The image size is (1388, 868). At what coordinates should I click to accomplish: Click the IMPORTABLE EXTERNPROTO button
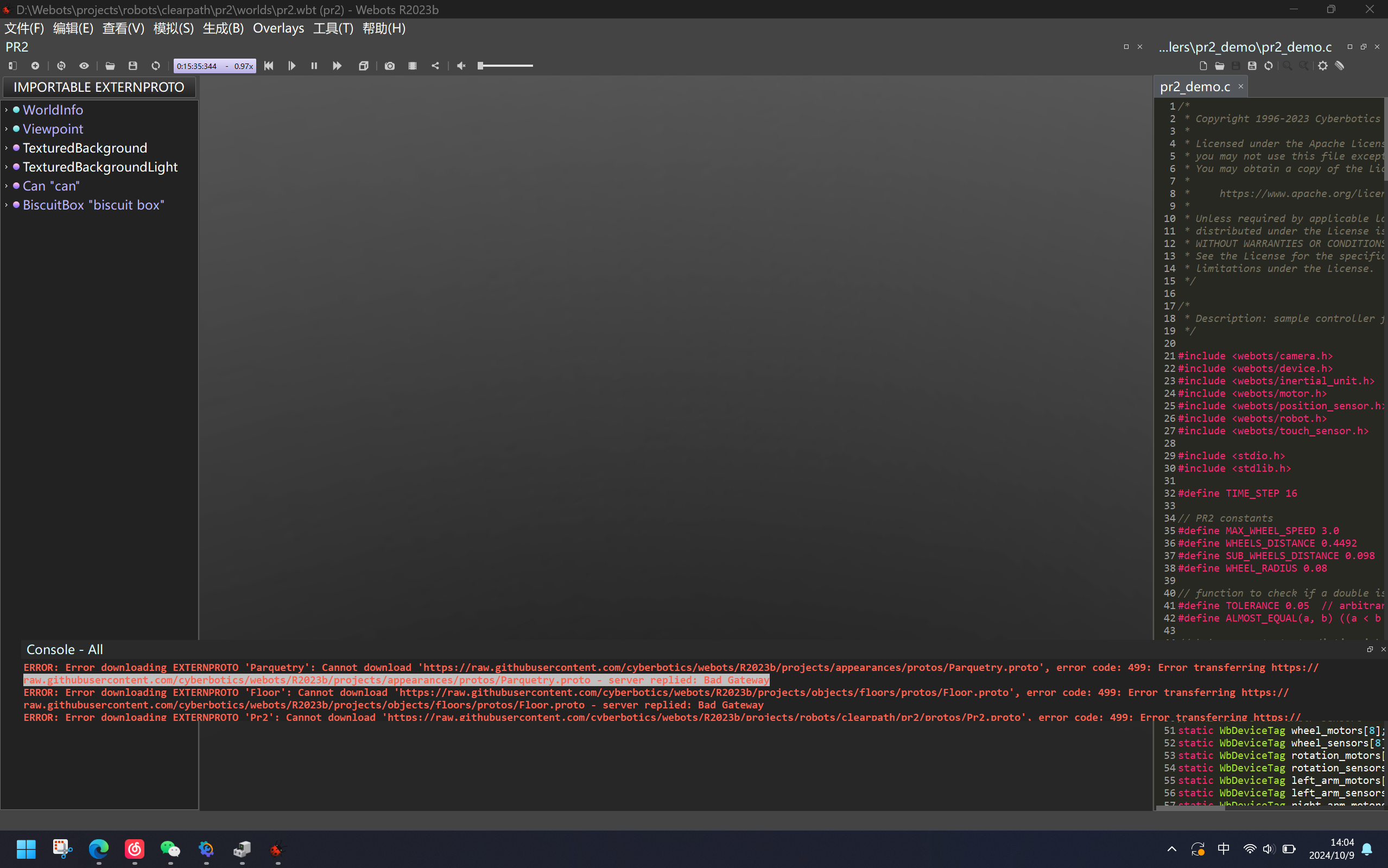(99, 87)
